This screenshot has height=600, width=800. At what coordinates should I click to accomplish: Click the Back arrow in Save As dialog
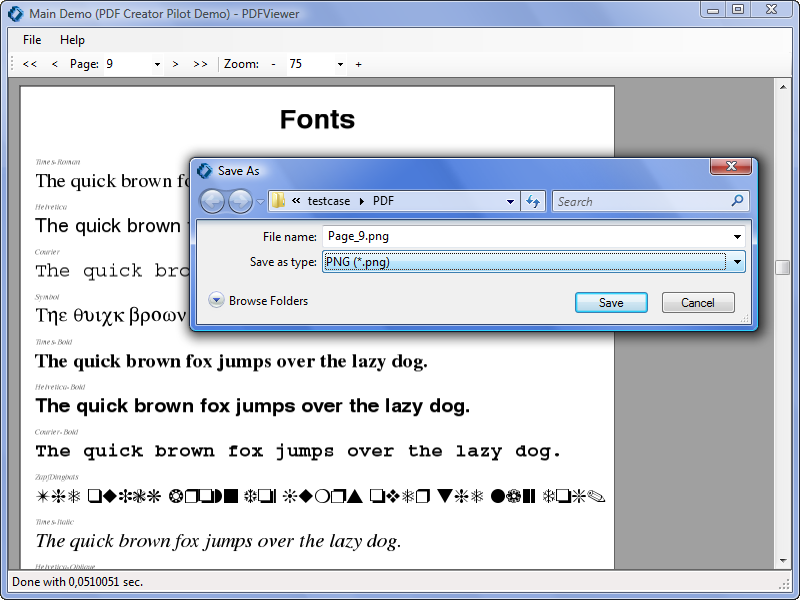pos(212,201)
